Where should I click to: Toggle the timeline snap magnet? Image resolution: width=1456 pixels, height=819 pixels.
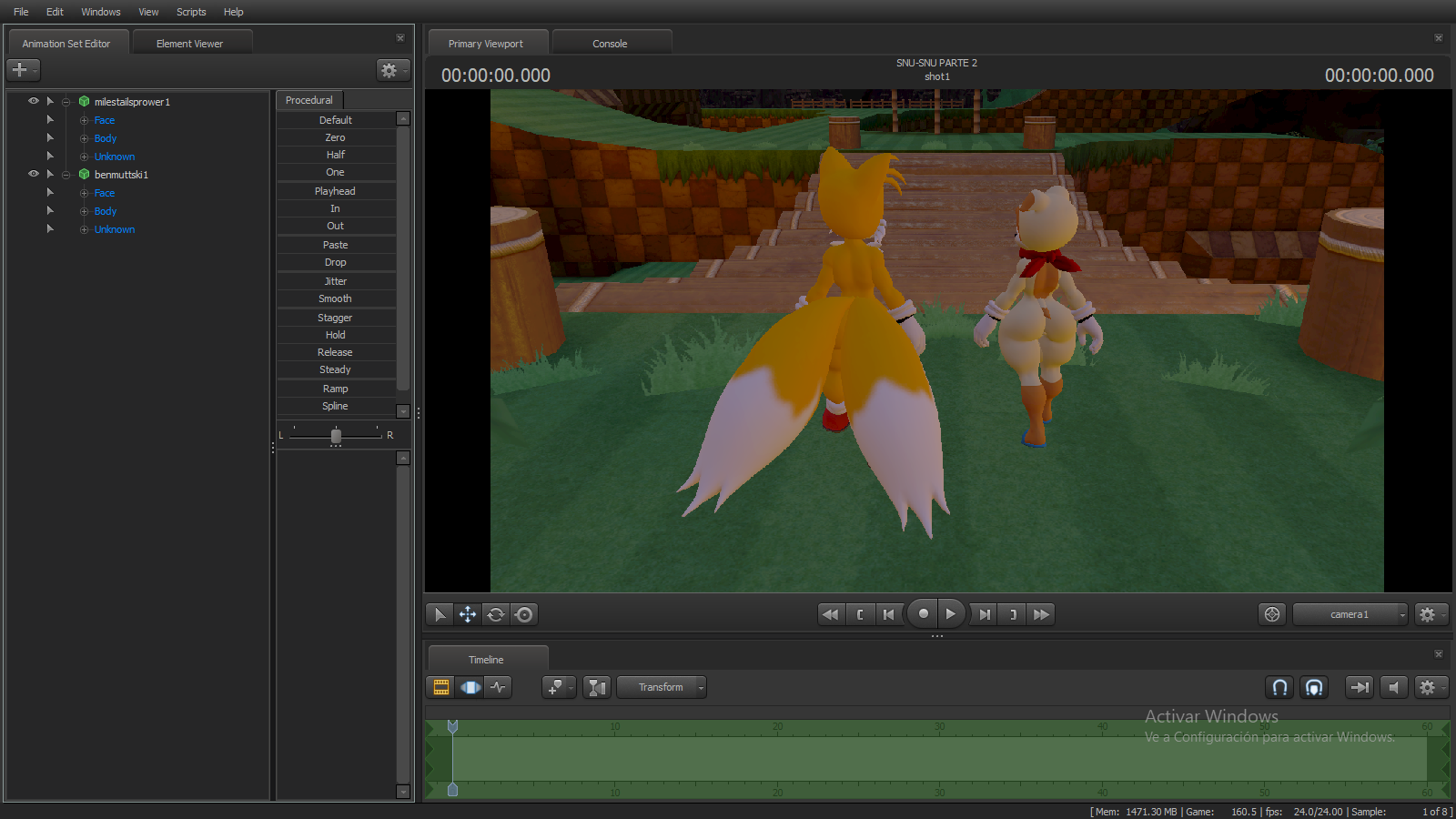pyautogui.click(x=1279, y=687)
